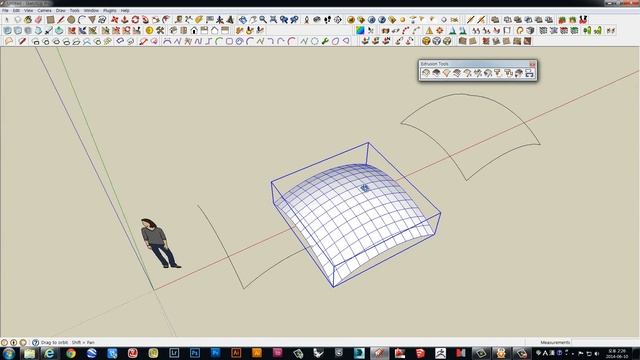Click the yellow circle icon in second toolbar row
640x360 pixels.
click(149, 31)
